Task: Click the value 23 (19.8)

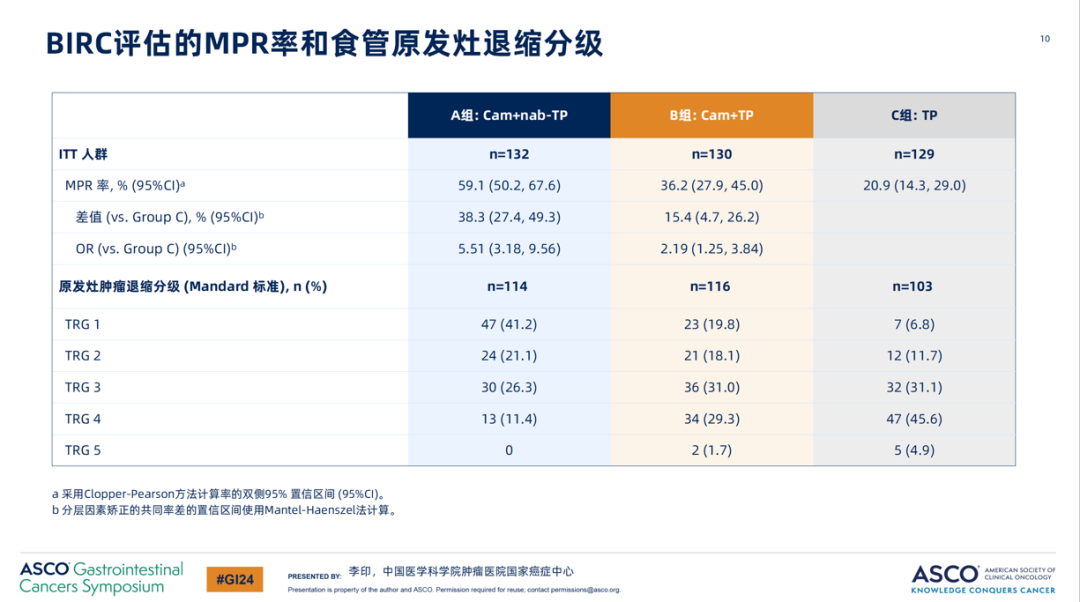Action: (712, 324)
